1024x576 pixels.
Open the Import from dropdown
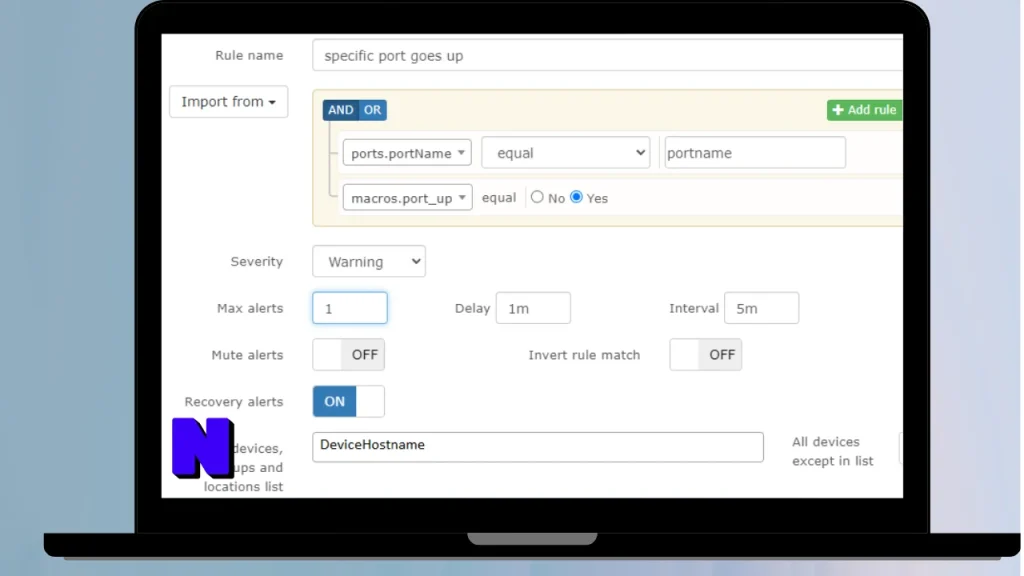tap(229, 102)
